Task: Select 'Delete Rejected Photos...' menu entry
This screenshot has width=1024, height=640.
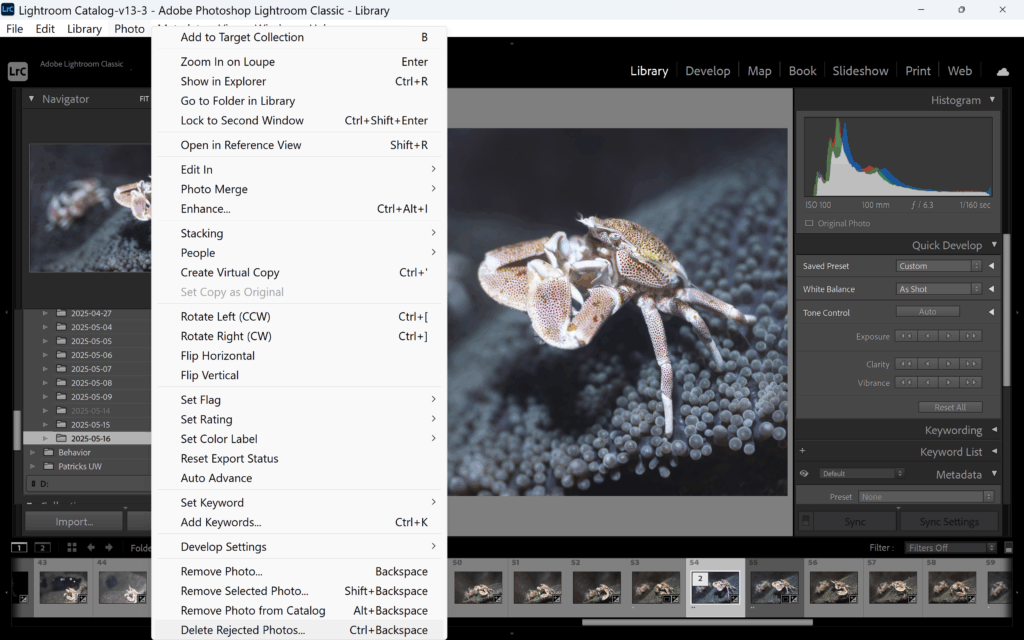Action: tap(299, 630)
